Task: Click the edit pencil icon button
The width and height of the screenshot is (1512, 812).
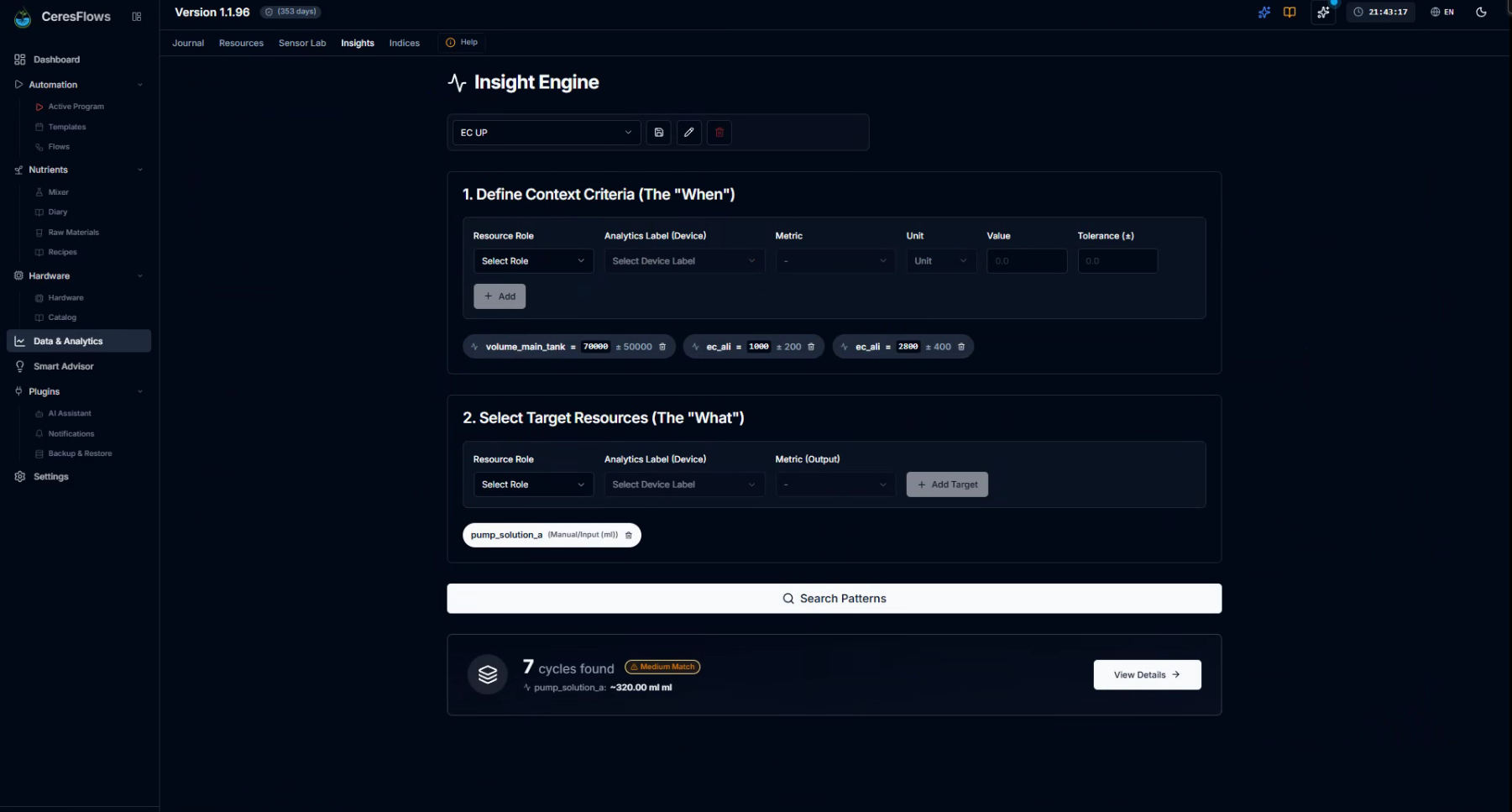Action: tap(689, 133)
